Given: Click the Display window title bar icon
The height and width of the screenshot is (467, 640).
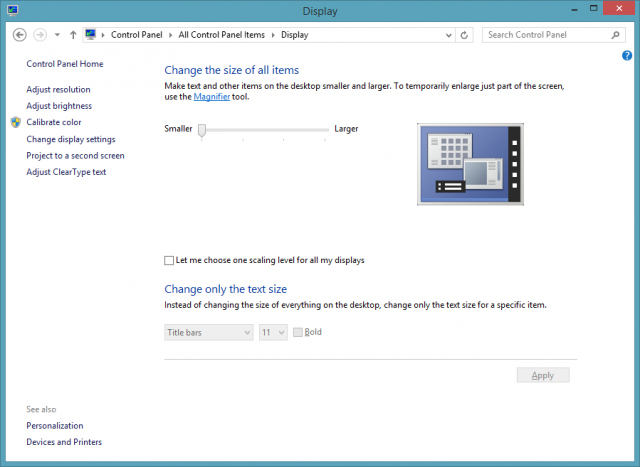Looking at the screenshot, I should coord(13,10).
